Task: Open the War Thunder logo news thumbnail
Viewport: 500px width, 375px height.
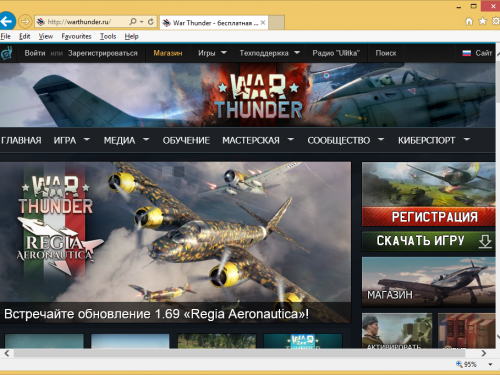Action: coord(303,341)
